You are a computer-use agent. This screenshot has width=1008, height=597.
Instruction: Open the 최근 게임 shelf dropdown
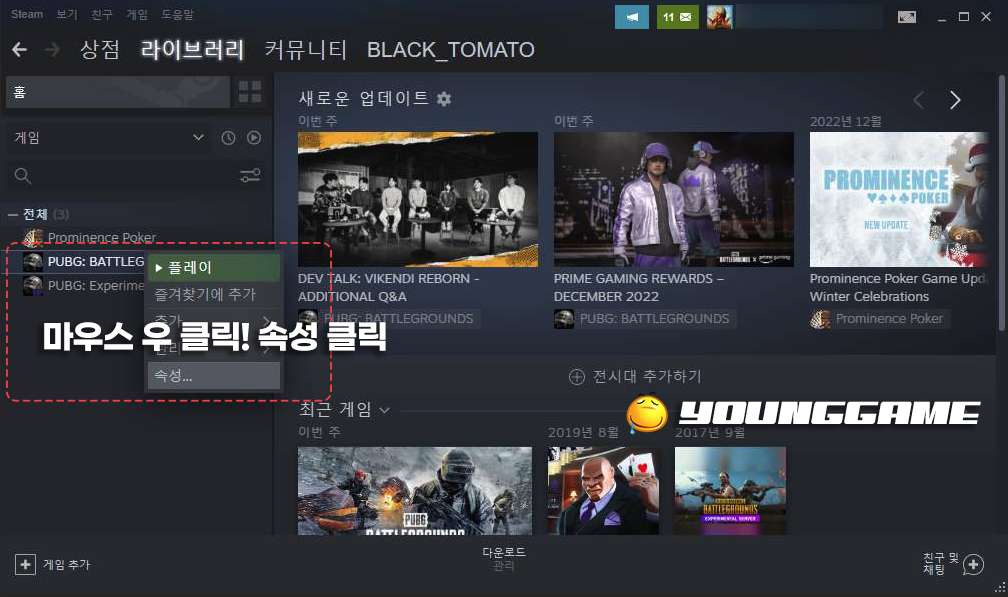tap(384, 410)
